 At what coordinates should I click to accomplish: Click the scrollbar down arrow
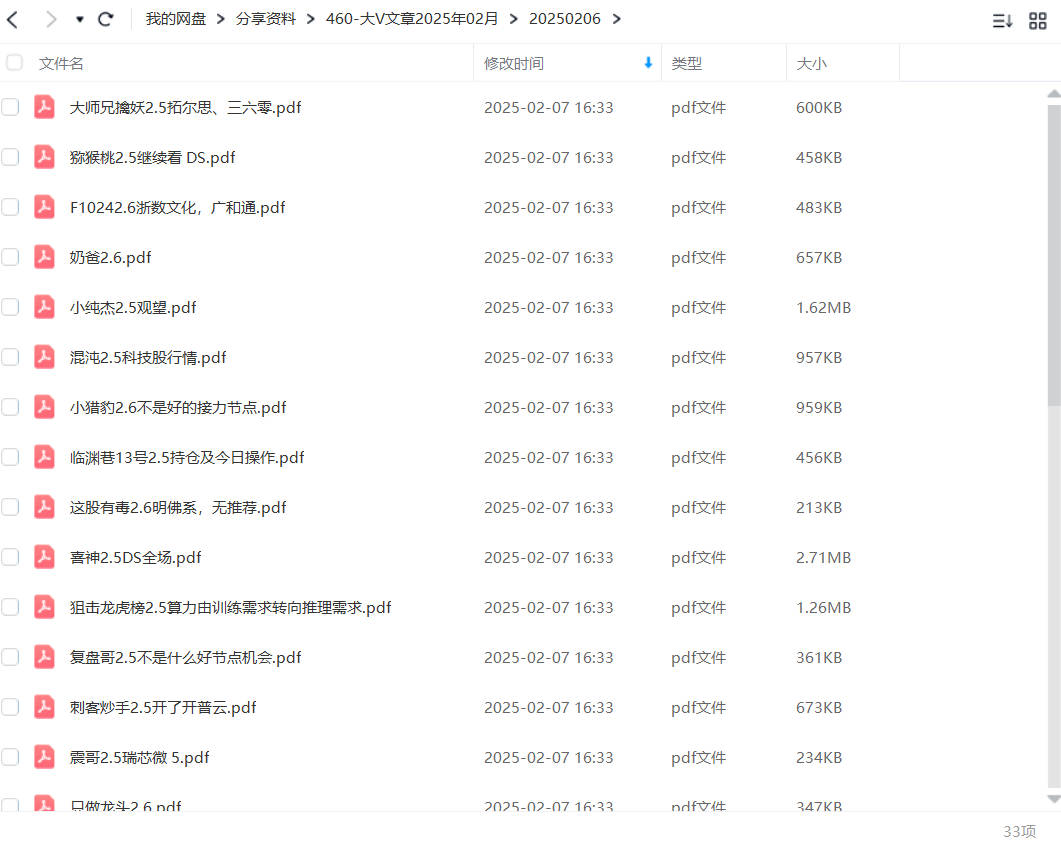tap(1054, 799)
